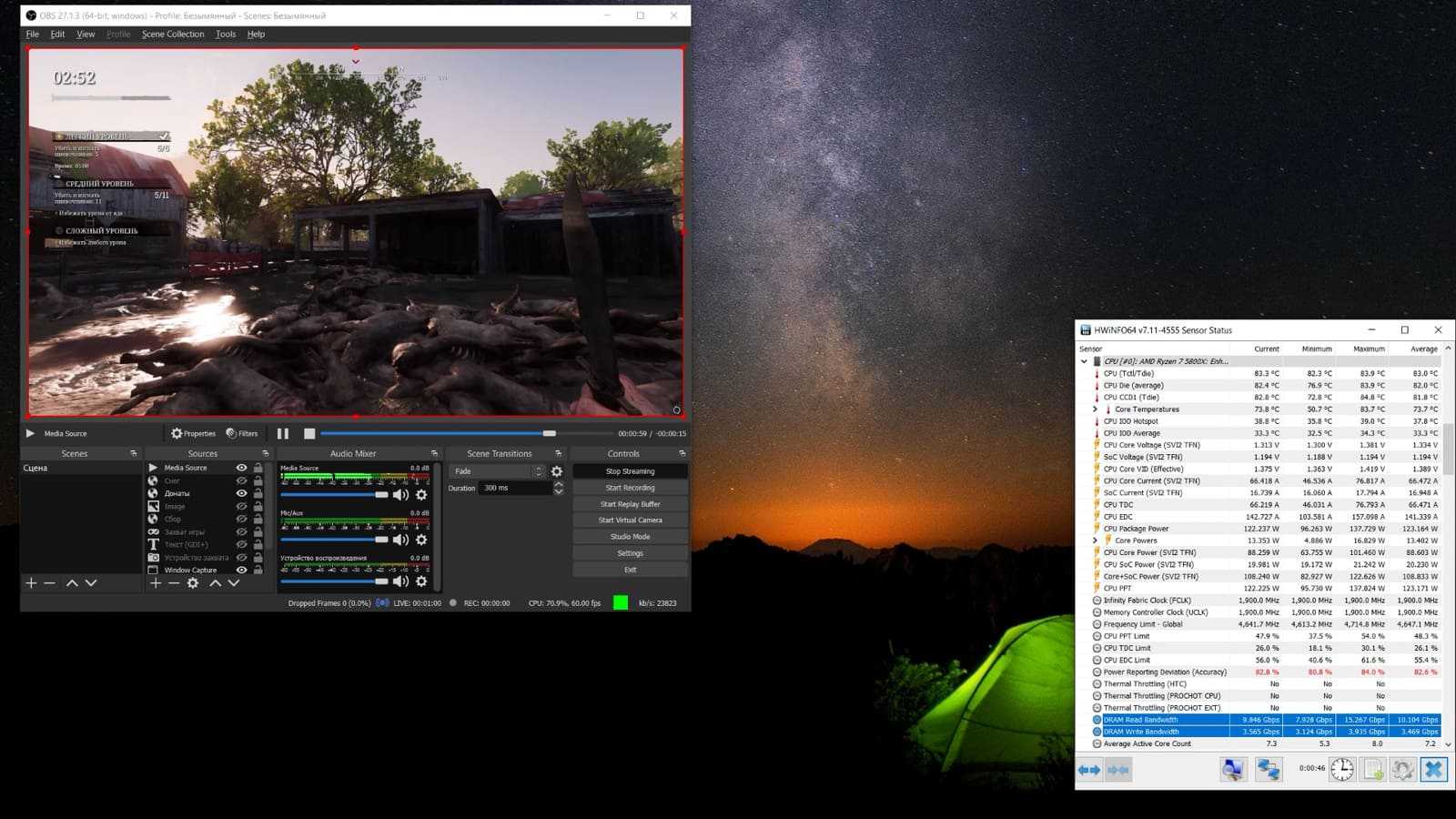Click the Start Recording button
Viewport: 1456px width, 819px height.
pyautogui.click(x=630, y=488)
